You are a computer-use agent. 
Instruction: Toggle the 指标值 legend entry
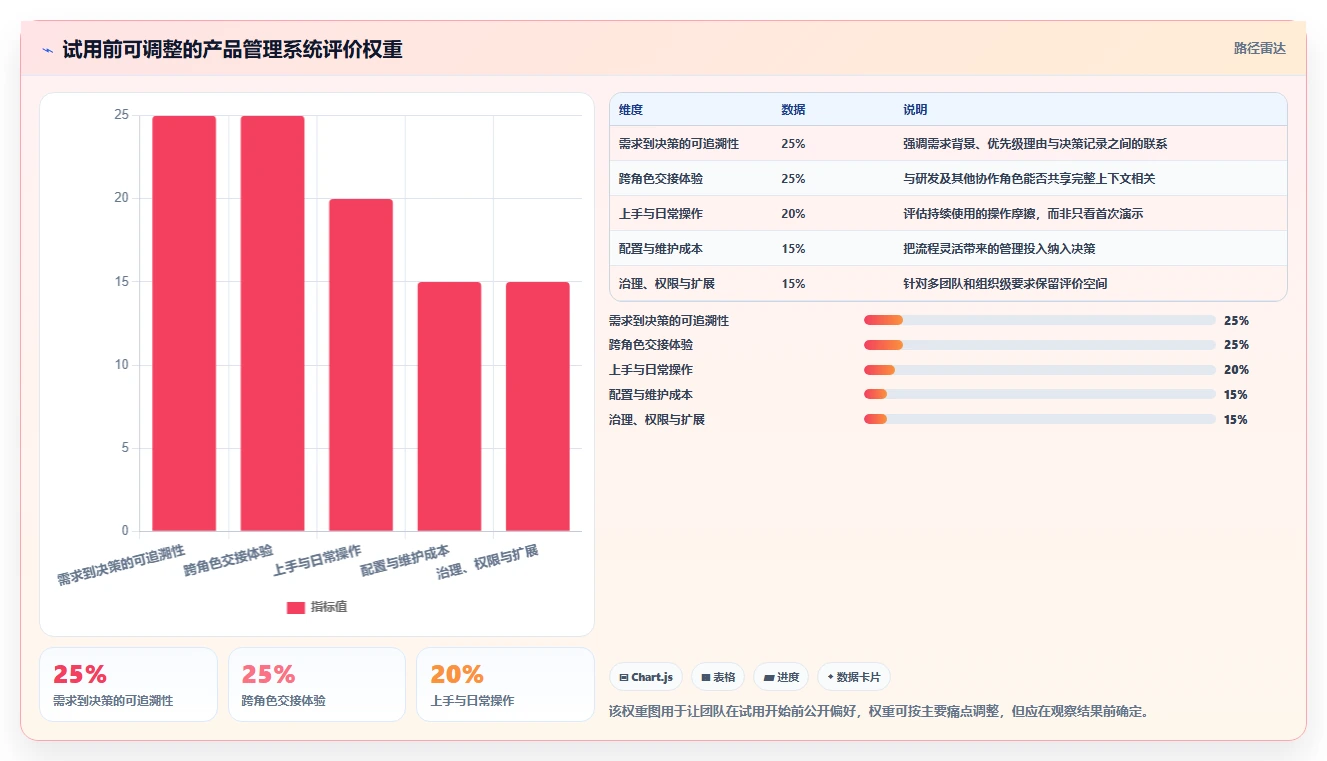[x=317, y=607]
